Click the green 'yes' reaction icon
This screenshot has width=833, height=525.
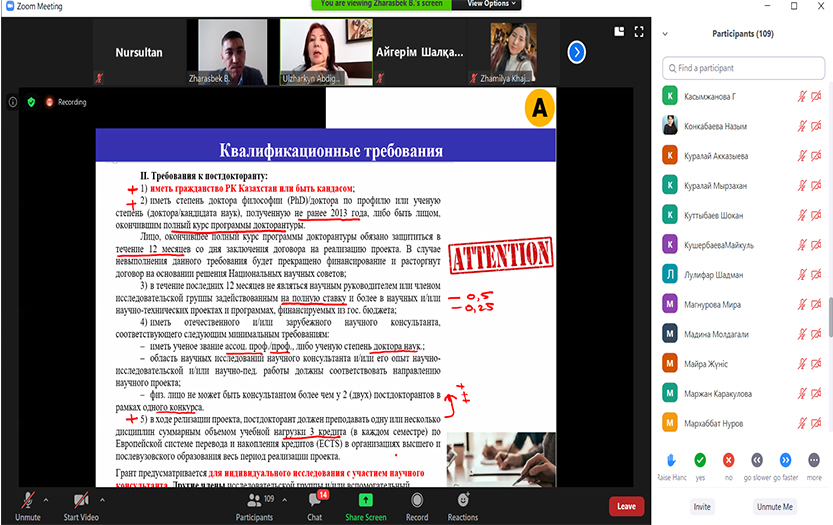pos(700,460)
